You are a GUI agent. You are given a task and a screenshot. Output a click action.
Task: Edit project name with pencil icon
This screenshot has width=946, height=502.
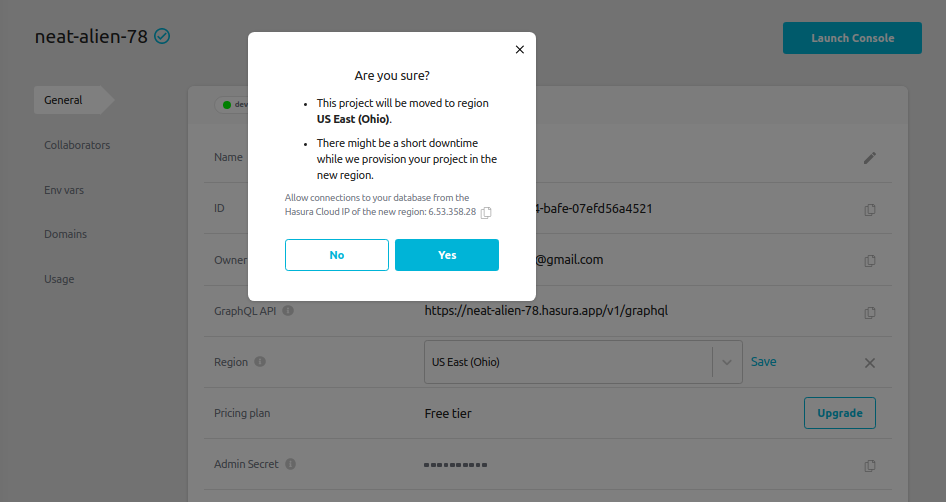[x=870, y=158]
